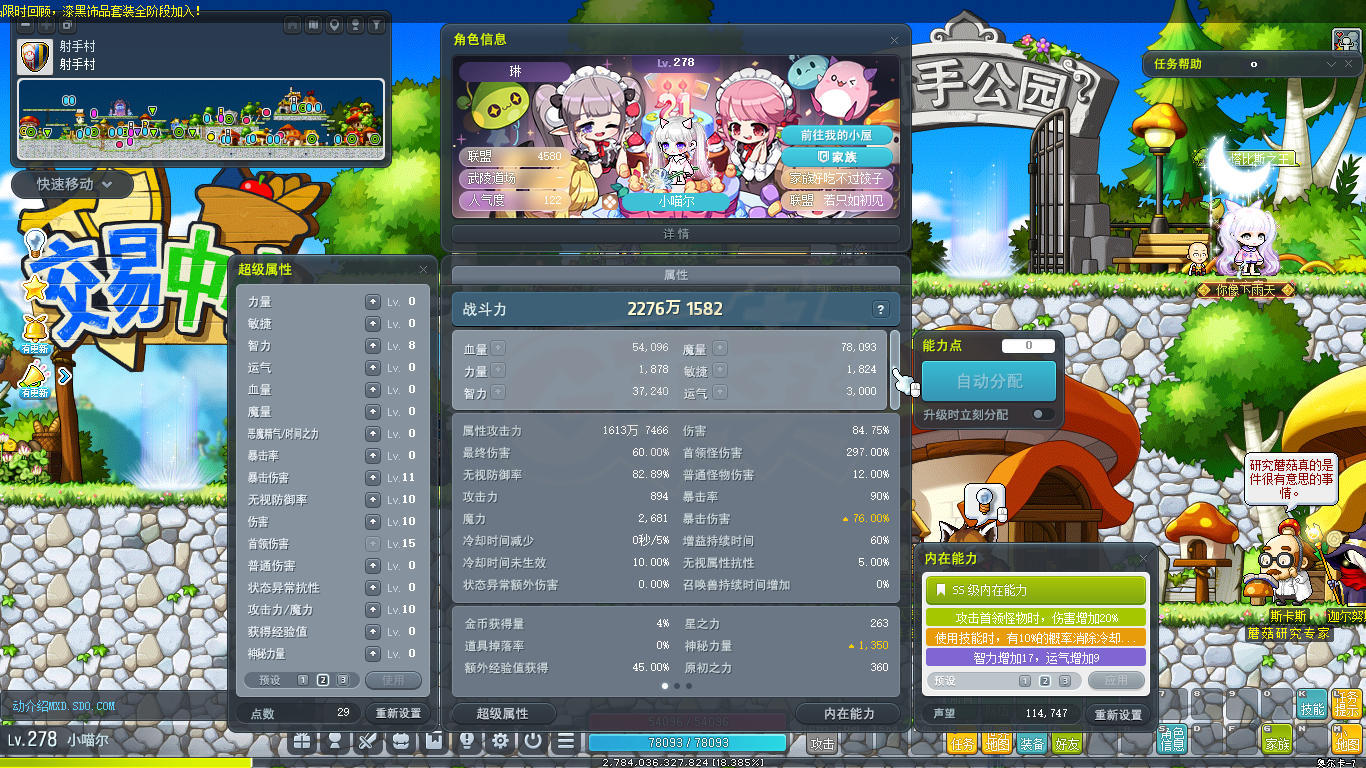Go to the second stats page dot
The image size is (1366, 768).
pyautogui.click(x=676, y=686)
